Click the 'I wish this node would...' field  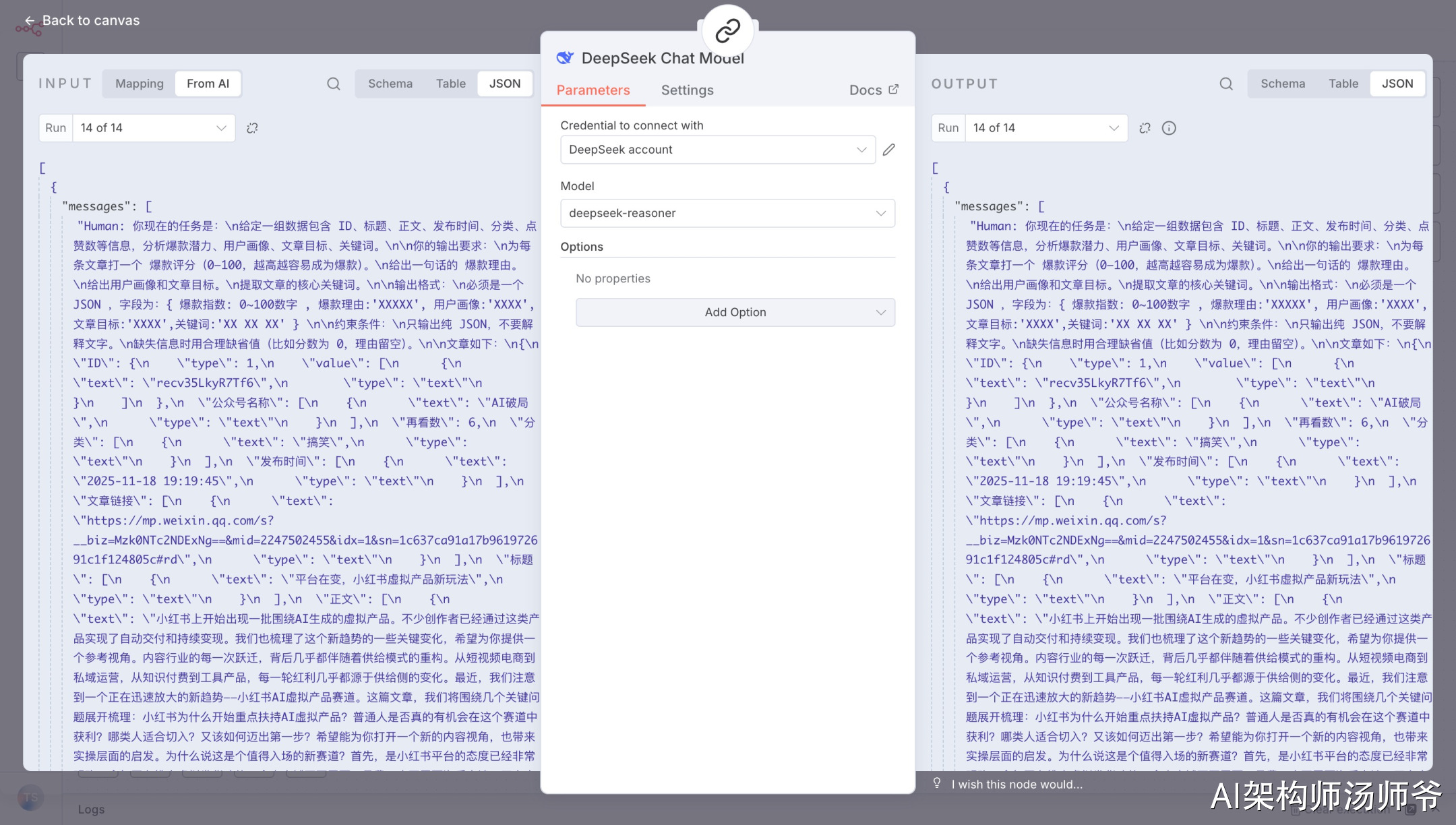click(1017, 784)
